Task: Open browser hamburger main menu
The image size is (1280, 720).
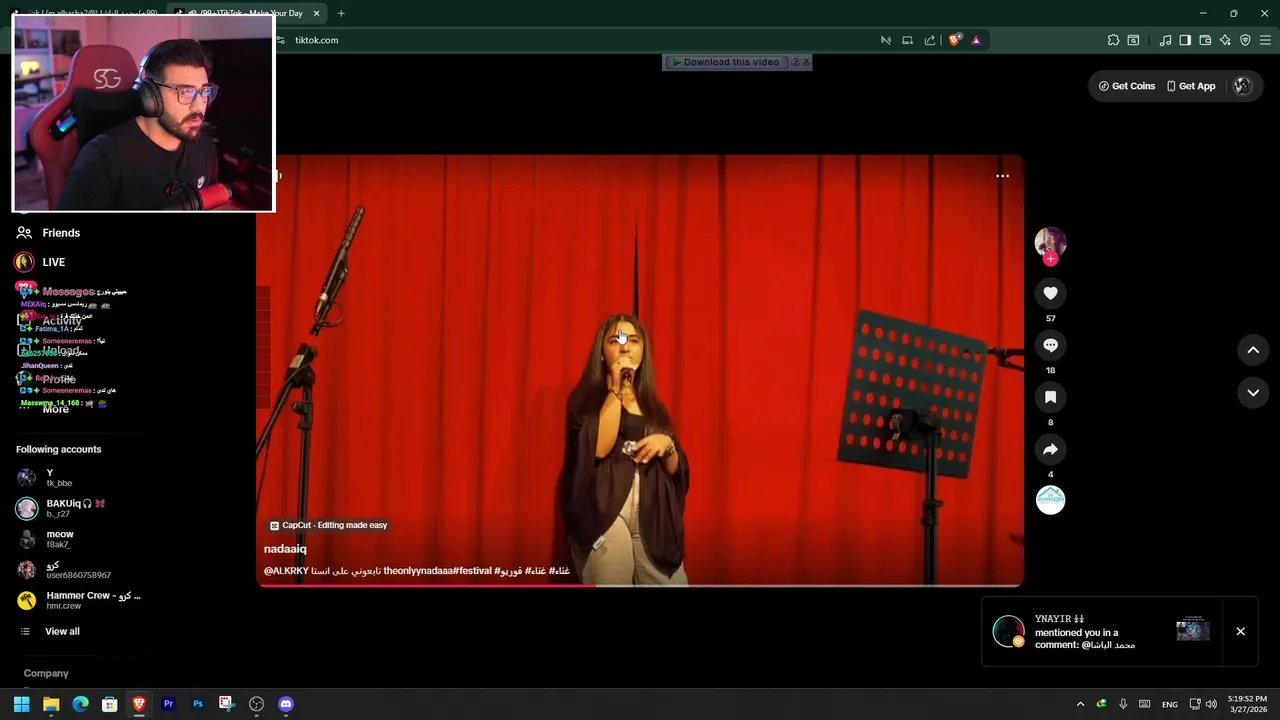Action: pyautogui.click(x=1265, y=40)
